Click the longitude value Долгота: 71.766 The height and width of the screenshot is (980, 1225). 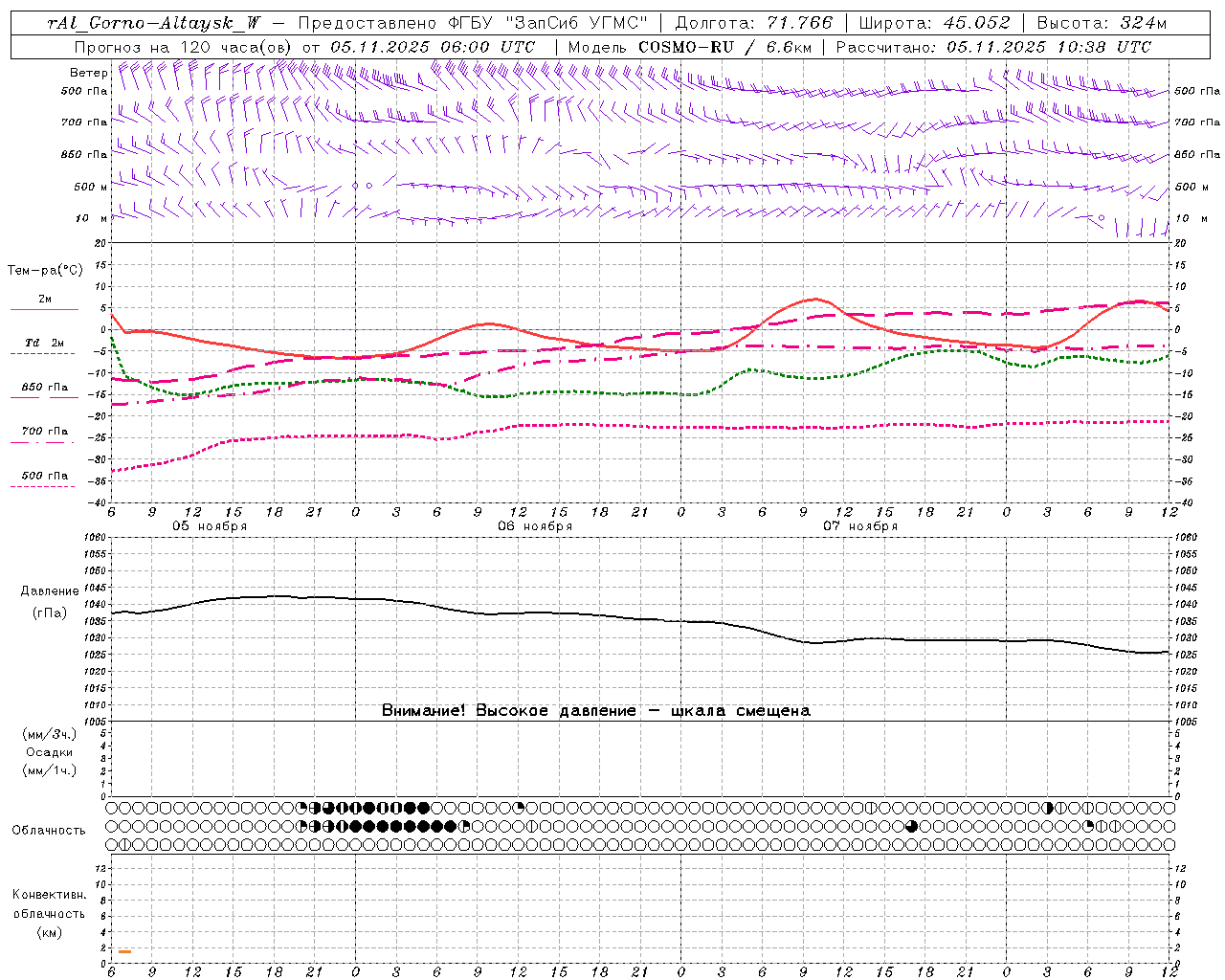click(754, 24)
